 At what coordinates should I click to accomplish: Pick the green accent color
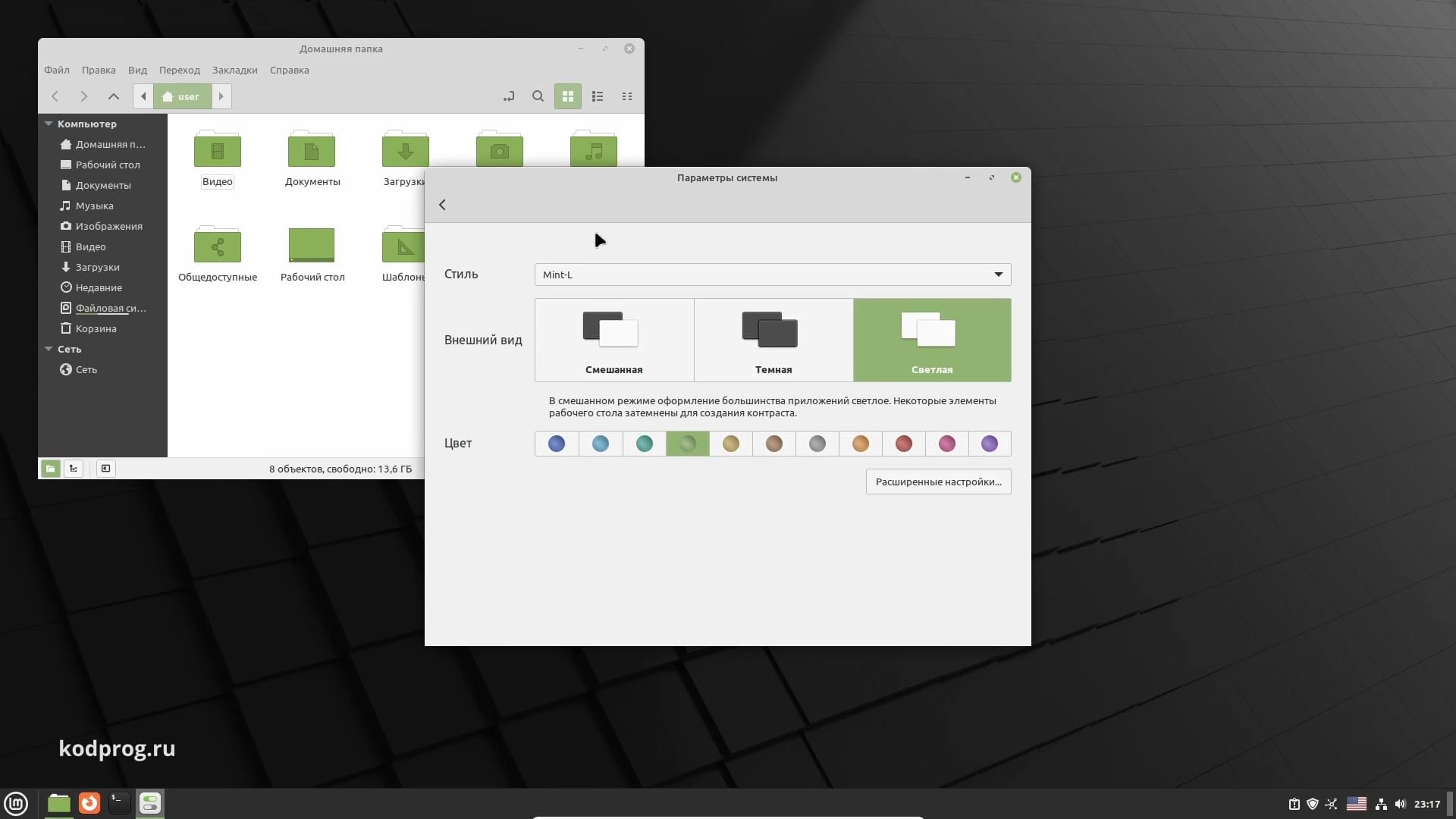point(688,444)
